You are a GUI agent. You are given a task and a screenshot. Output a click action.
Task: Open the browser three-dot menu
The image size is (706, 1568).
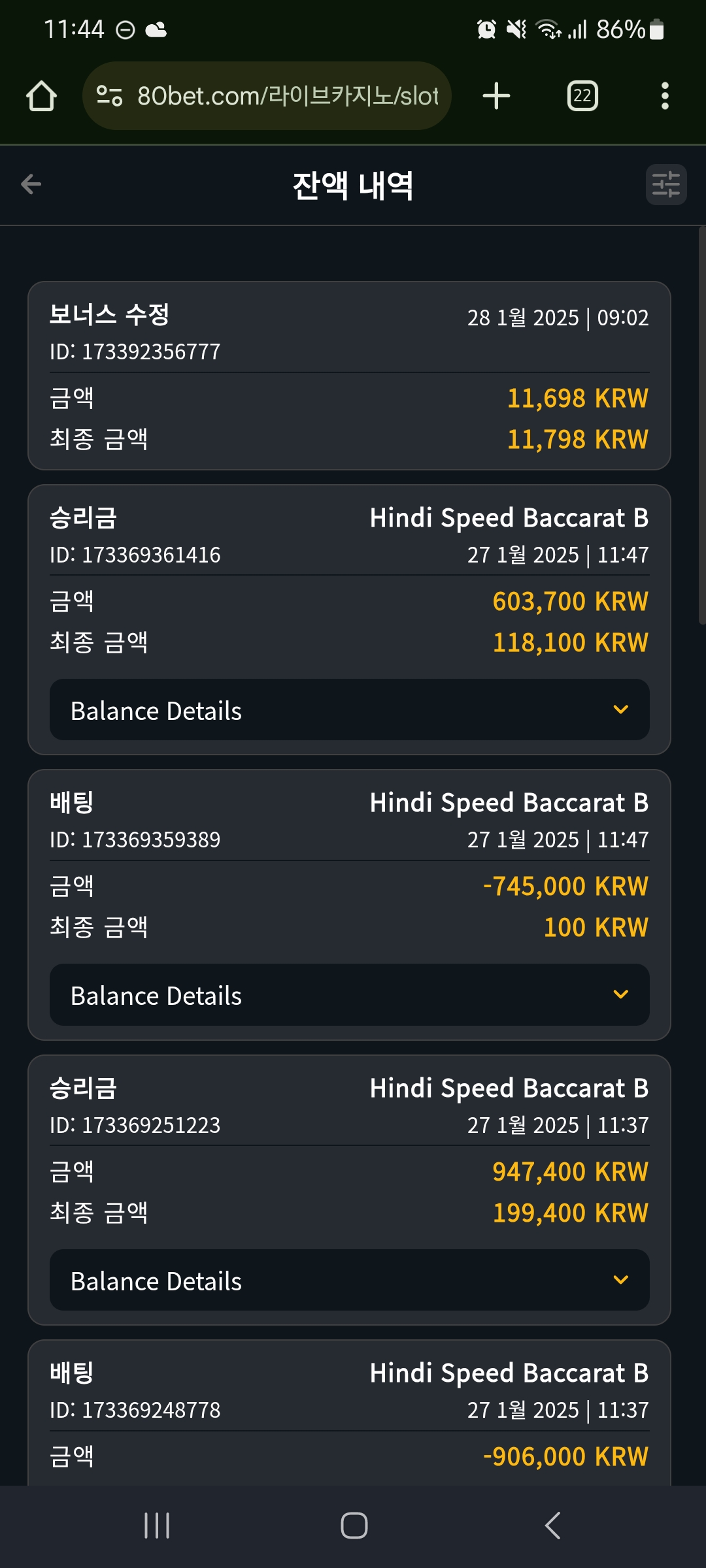(665, 96)
